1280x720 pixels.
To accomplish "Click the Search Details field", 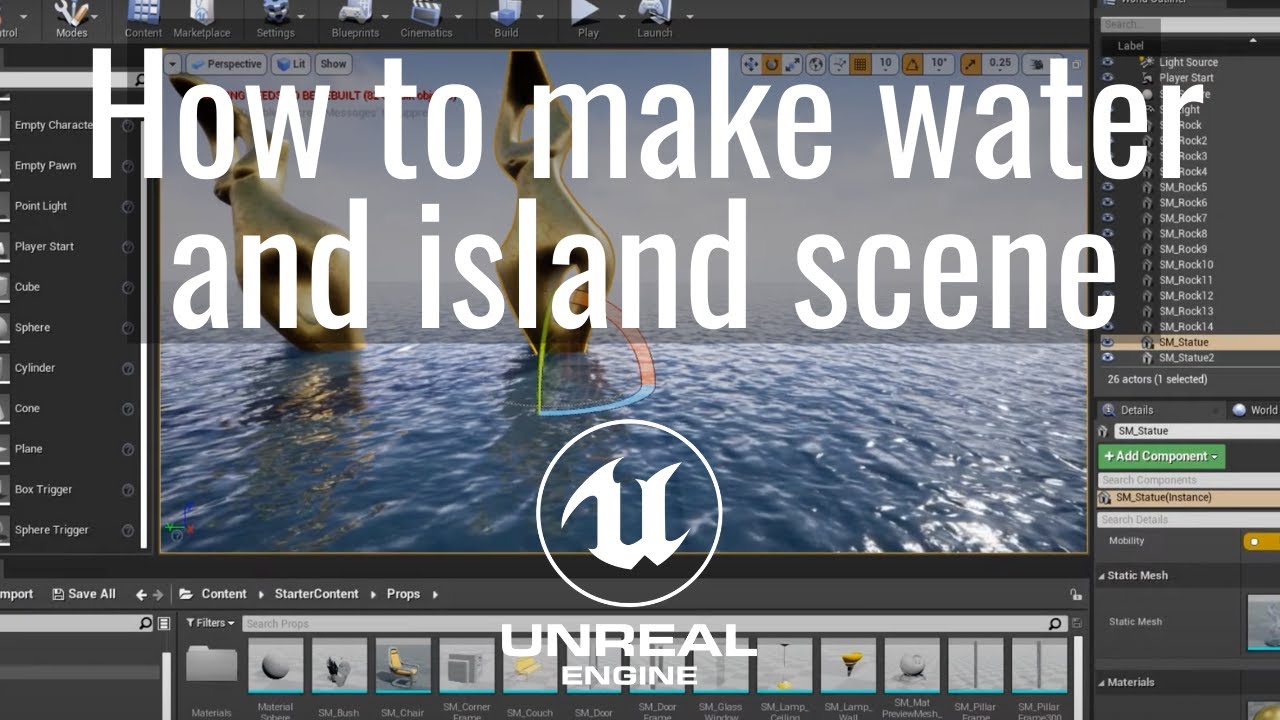I will point(1189,520).
